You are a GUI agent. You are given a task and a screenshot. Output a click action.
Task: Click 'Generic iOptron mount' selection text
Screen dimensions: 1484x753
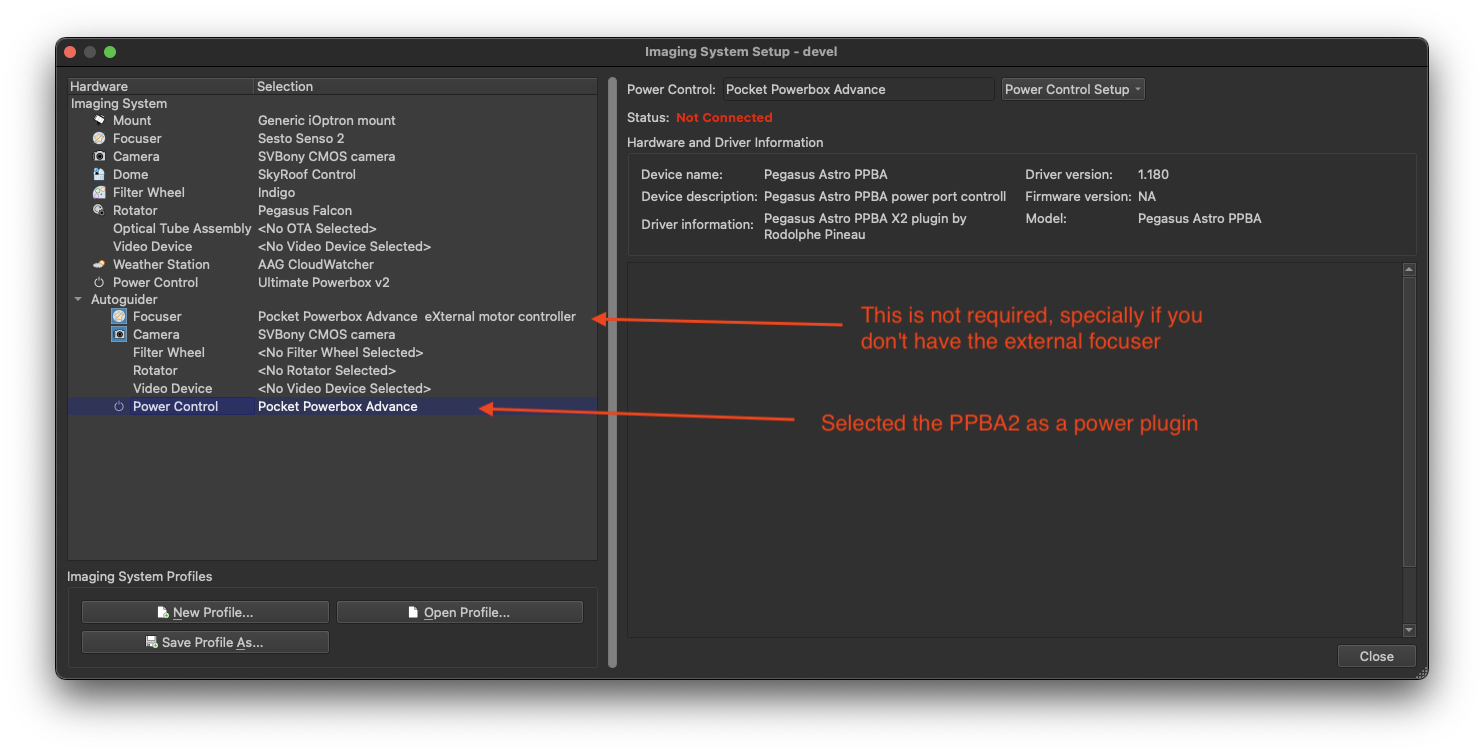[x=327, y=120]
